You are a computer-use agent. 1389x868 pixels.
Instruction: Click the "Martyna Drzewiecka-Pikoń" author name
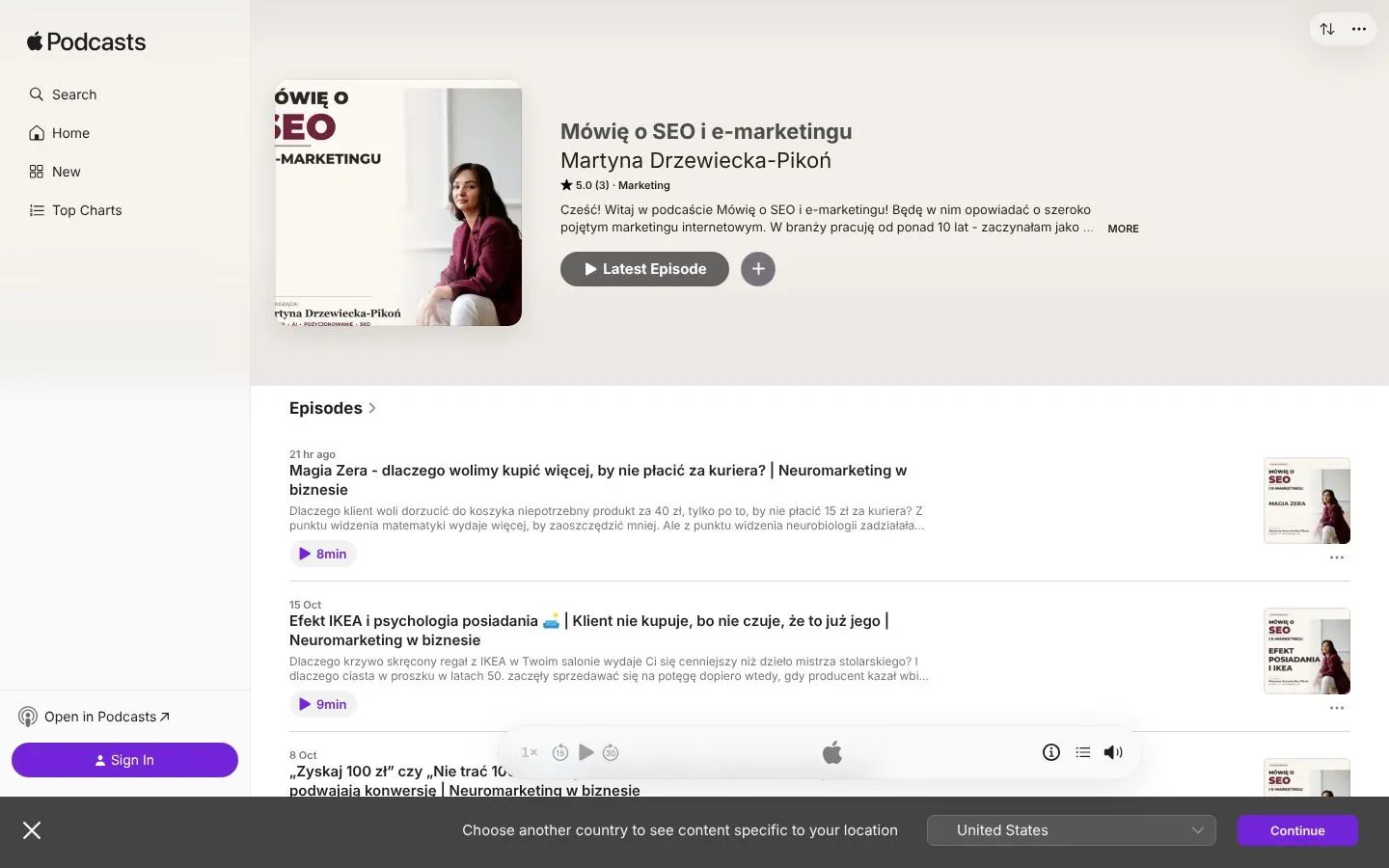click(695, 160)
